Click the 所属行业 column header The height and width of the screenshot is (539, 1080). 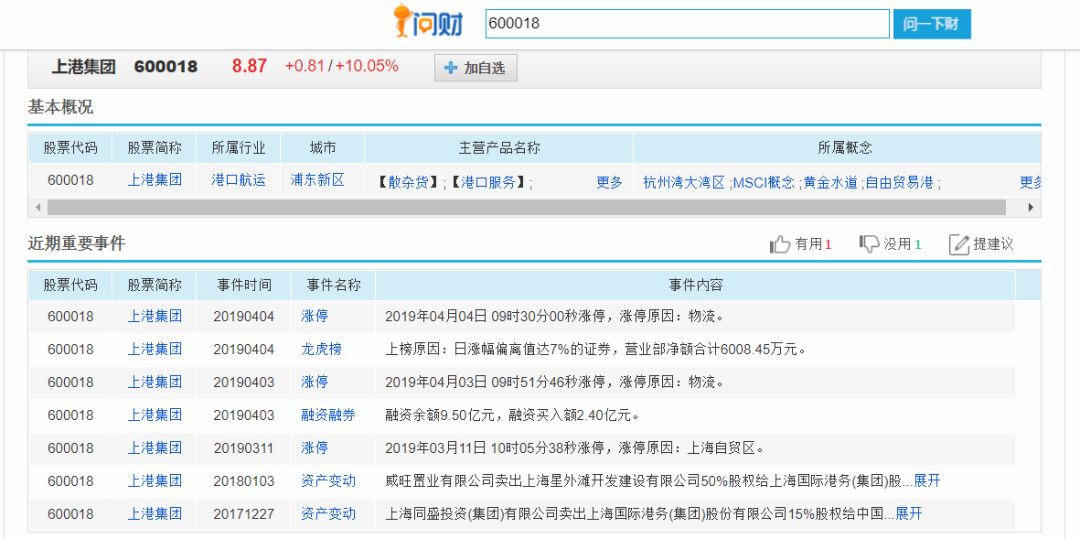(238, 148)
